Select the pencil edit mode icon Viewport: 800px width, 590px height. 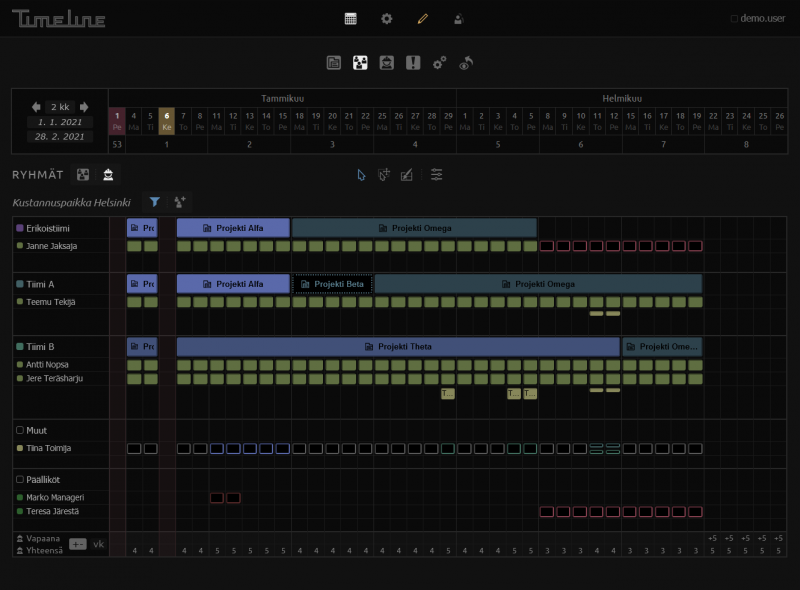point(422,18)
